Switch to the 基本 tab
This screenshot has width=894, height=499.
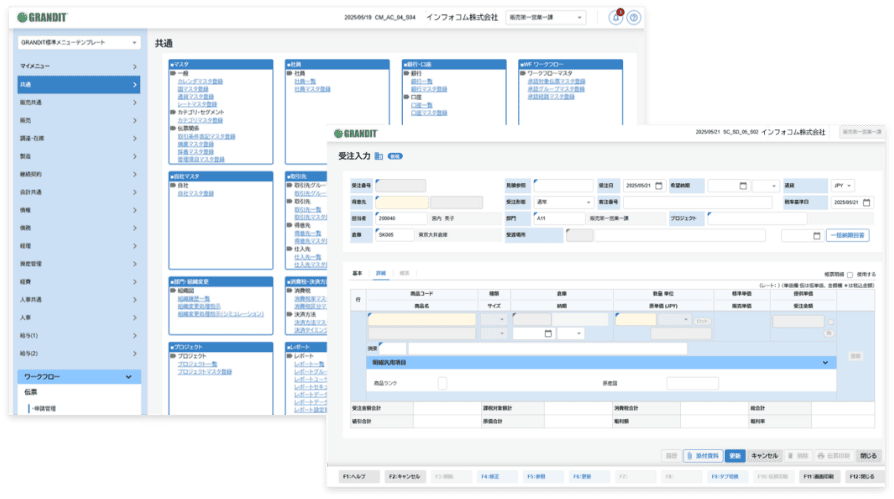pos(356,272)
